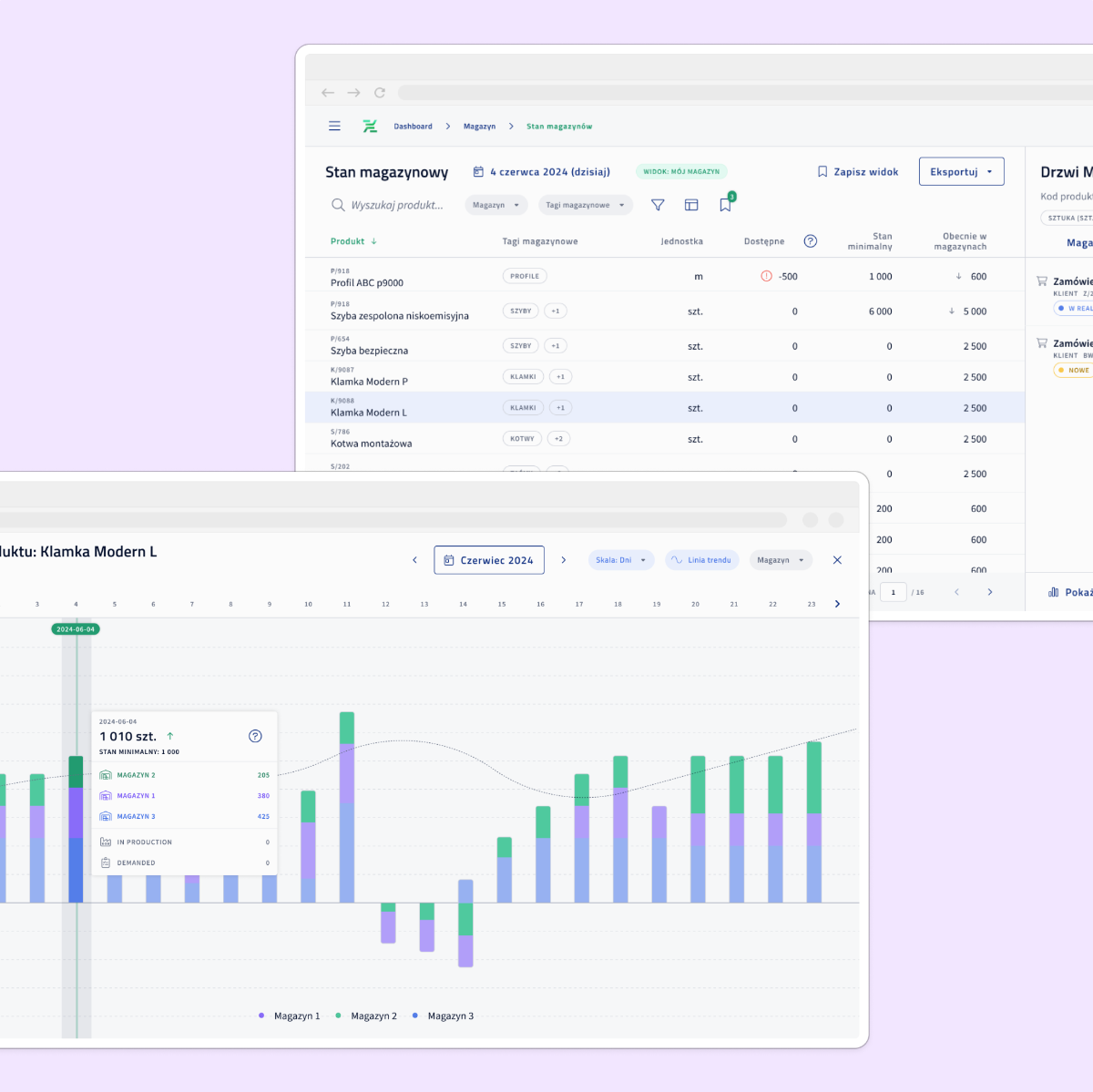
Task: Expand the Eksportuj dropdown
Action: pyautogui.click(x=961, y=172)
